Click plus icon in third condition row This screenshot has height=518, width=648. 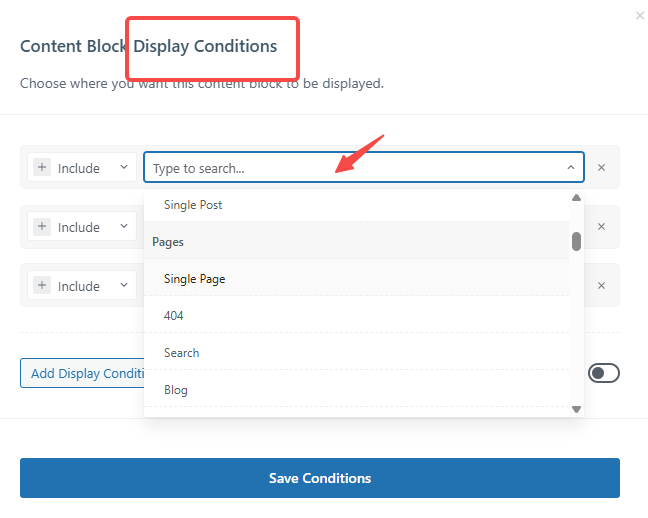pos(42,286)
